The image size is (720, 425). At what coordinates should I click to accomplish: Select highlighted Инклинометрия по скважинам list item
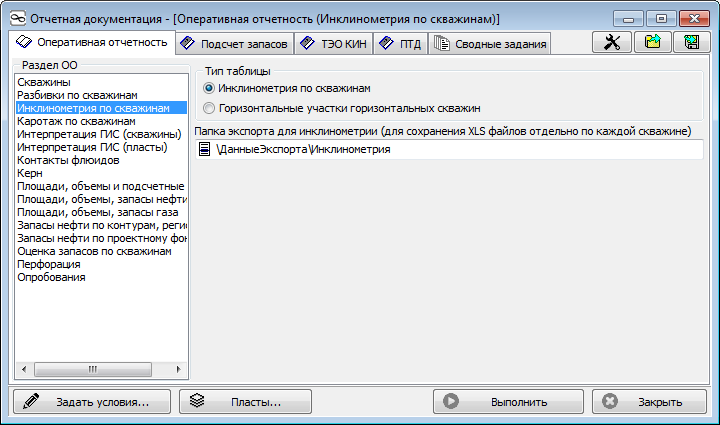coord(101,108)
